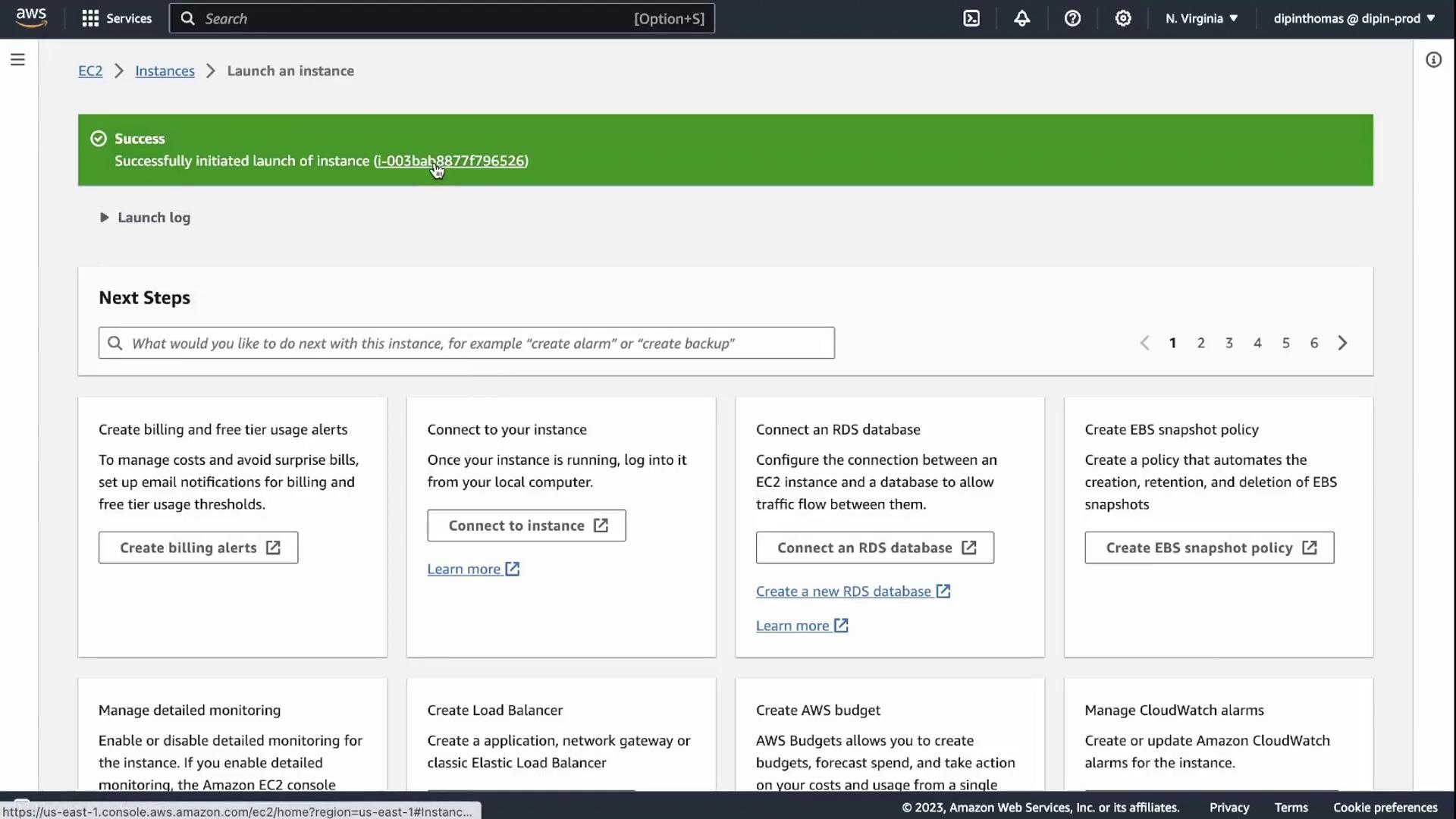Click the AWS logo home icon
Image resolution: width=1456 pixels, height=819 pixels.
[31, 17]
